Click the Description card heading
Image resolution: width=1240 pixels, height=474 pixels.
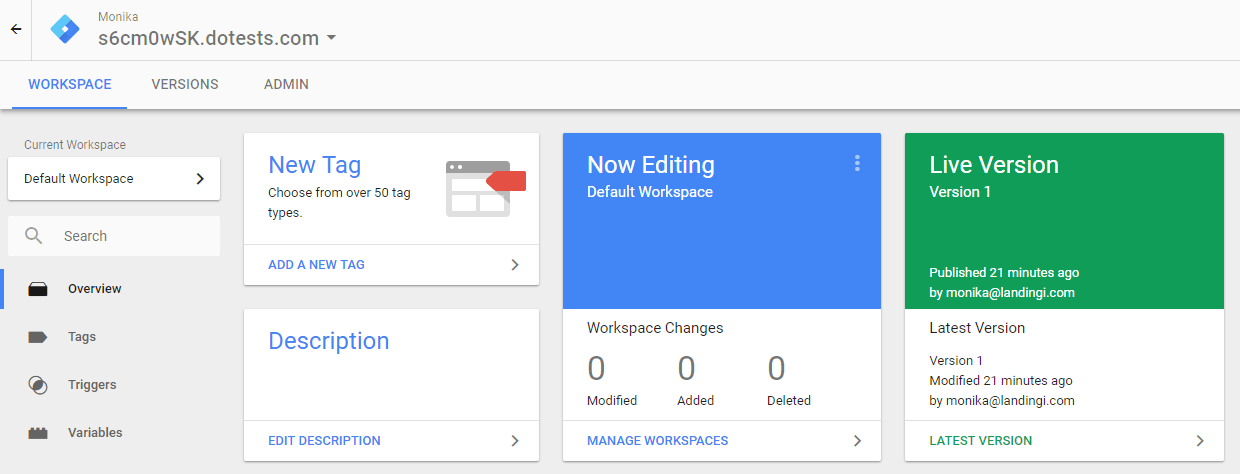(x=329, y=341)
